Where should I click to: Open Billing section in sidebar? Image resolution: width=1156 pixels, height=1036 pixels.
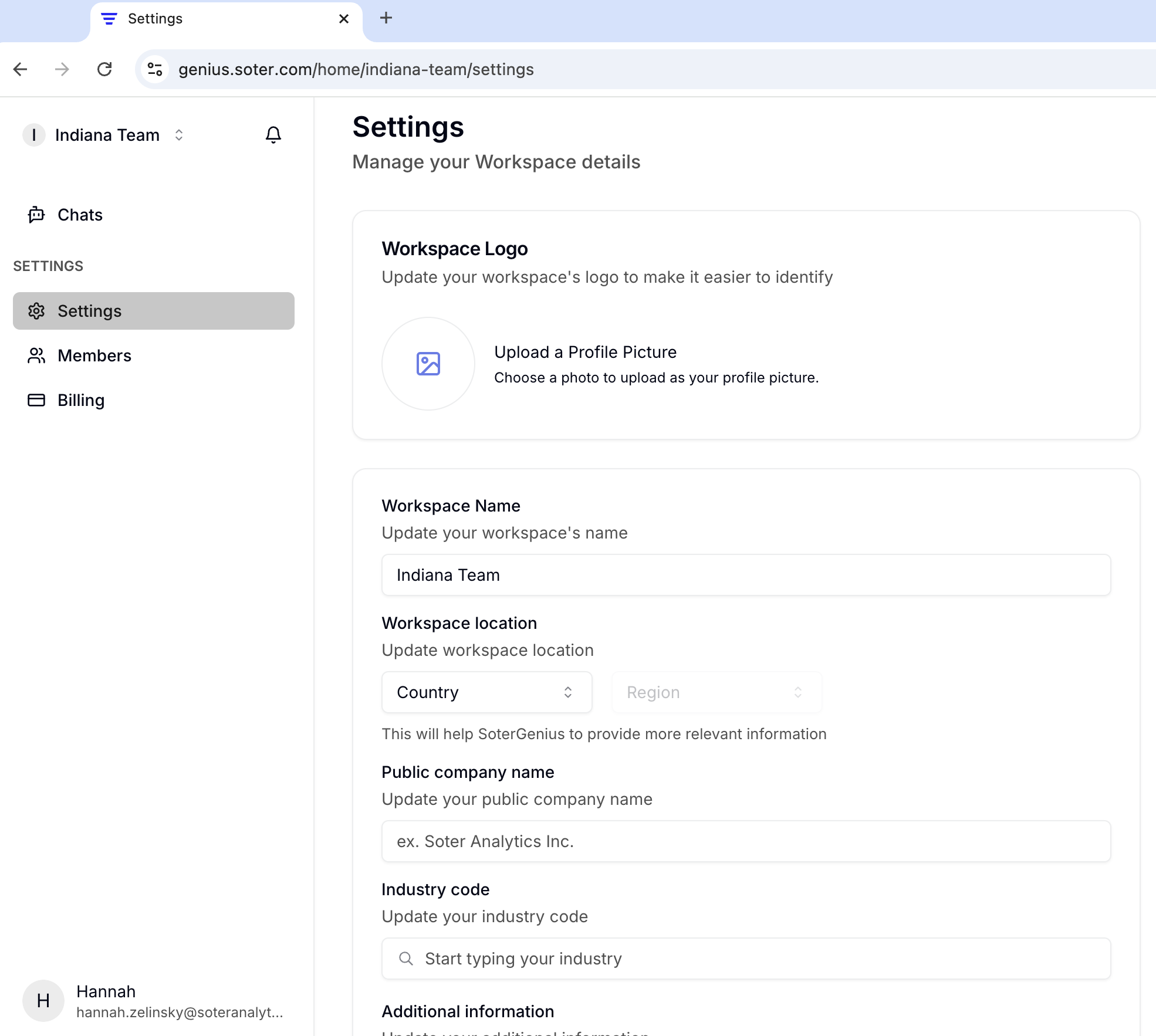pyautogui.click(x=80, y=400)
